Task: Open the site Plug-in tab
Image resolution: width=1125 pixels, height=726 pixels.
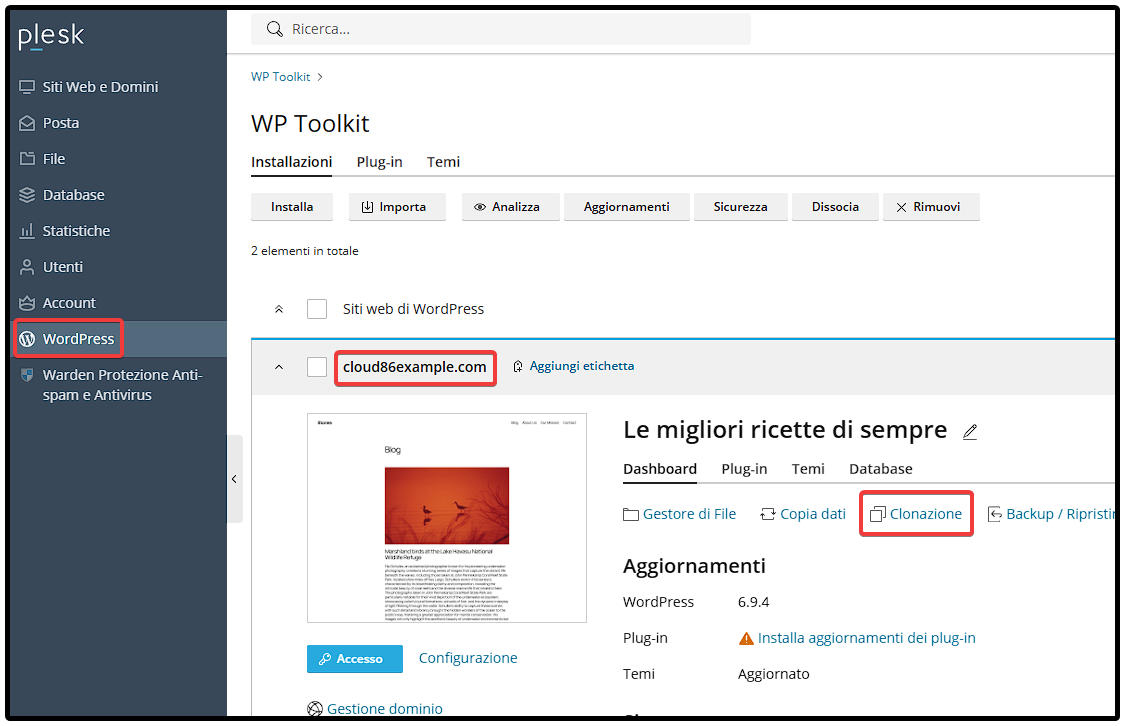Action: [x=744, y=469]
